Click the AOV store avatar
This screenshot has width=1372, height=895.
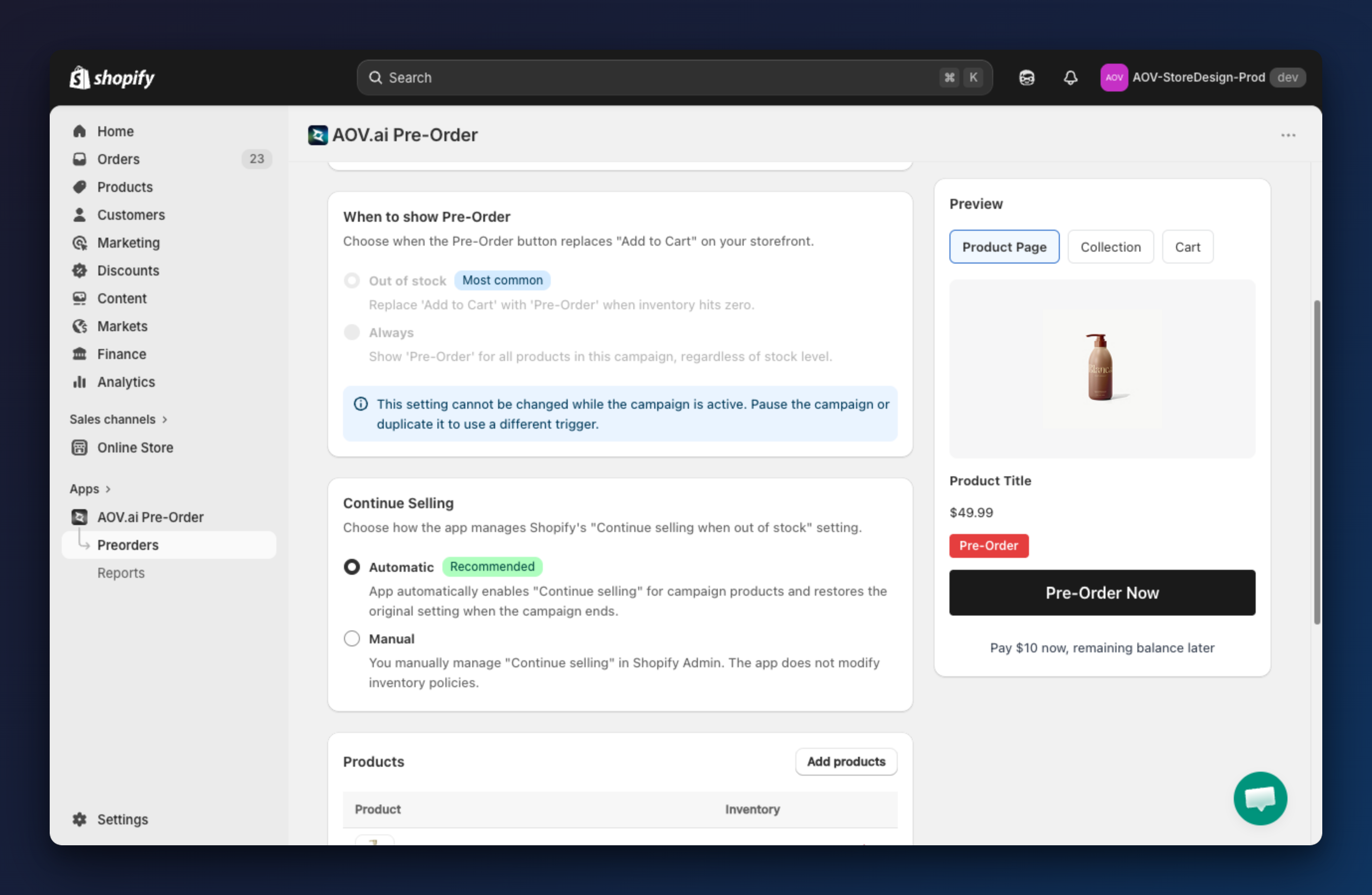tap(1114, 77)
